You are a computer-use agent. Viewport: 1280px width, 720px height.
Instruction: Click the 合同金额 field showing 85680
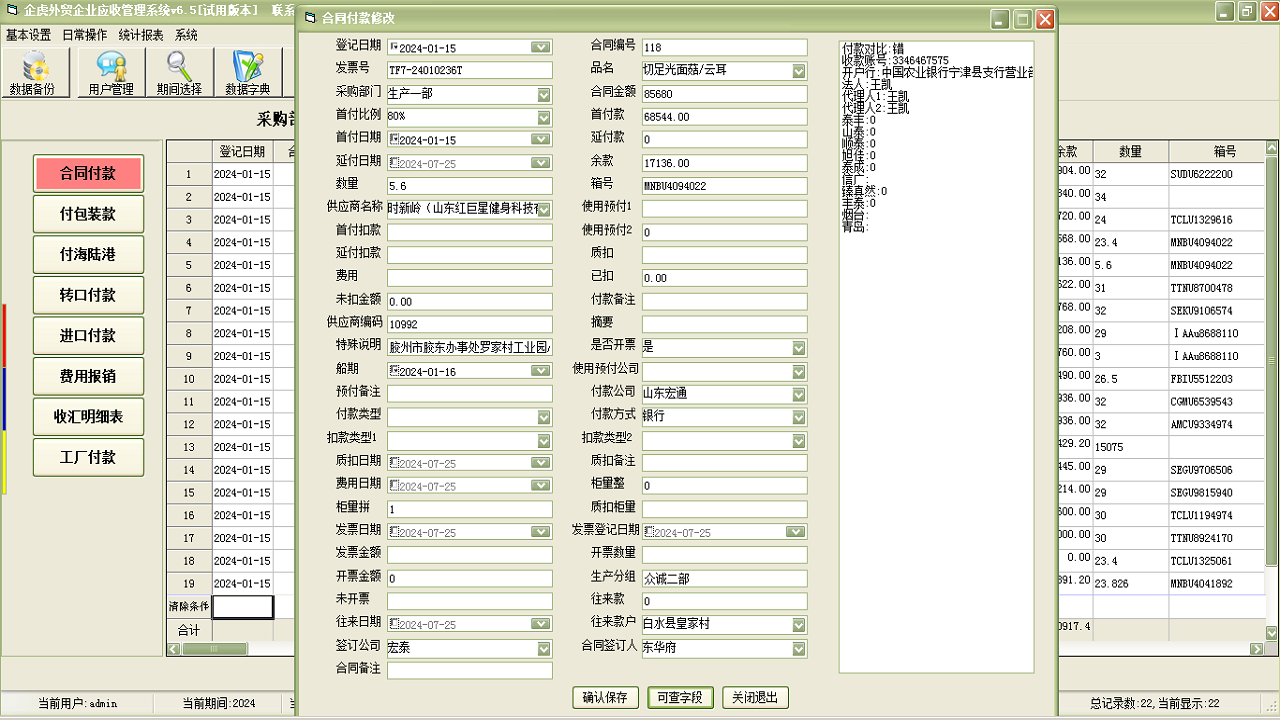coord(724,94)
